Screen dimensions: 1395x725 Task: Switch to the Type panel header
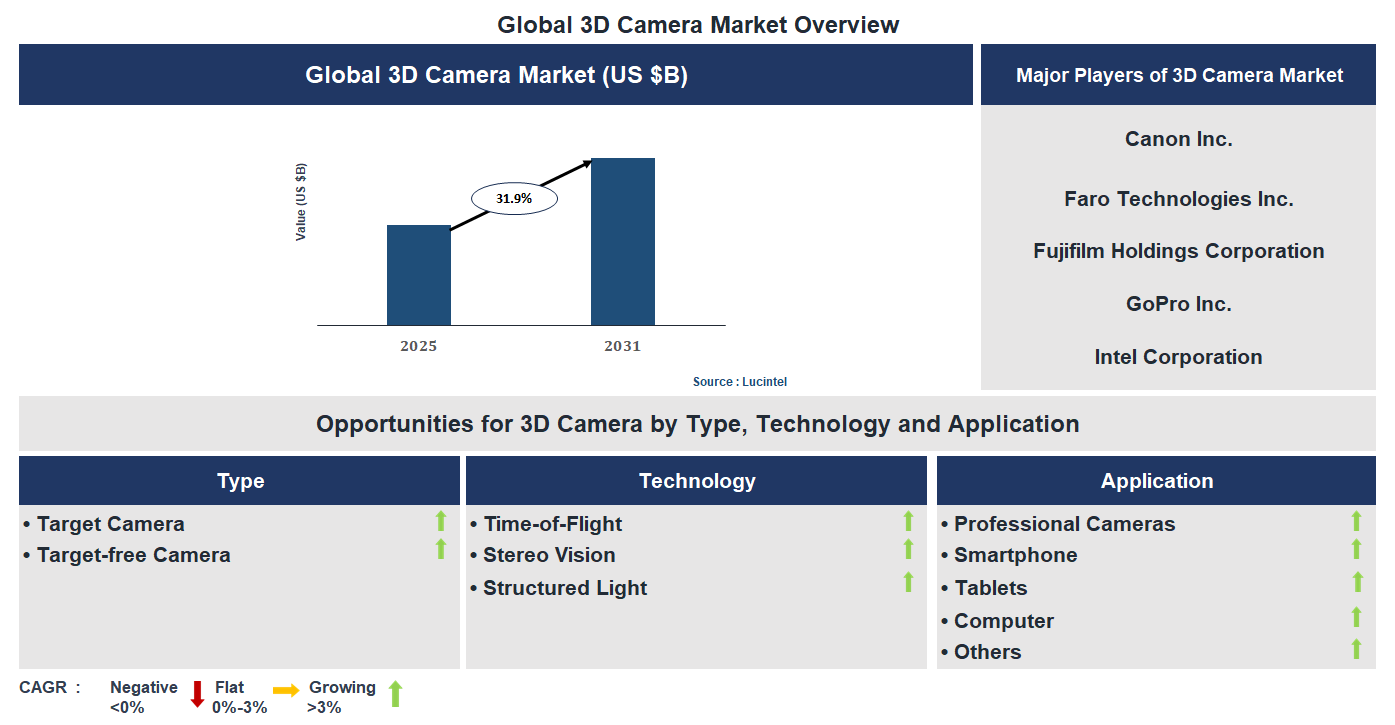coord(239,480)
